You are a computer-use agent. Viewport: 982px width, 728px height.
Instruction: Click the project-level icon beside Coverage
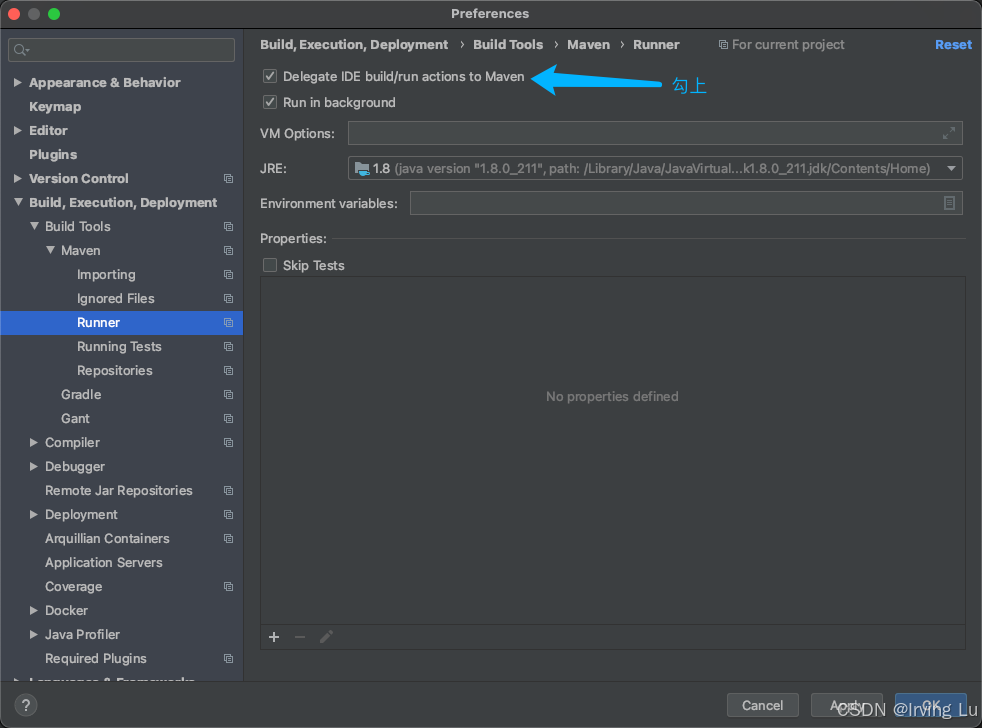click(x=229, y=586)
